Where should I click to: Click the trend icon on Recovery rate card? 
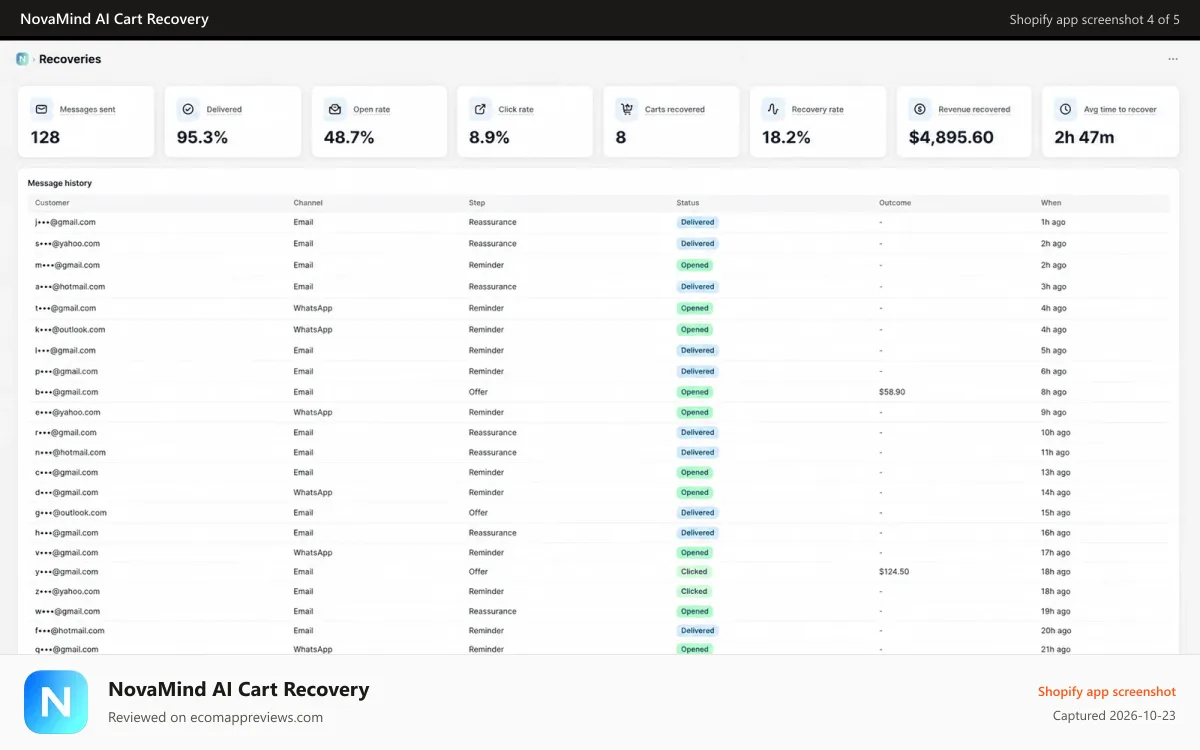(773, 109)
